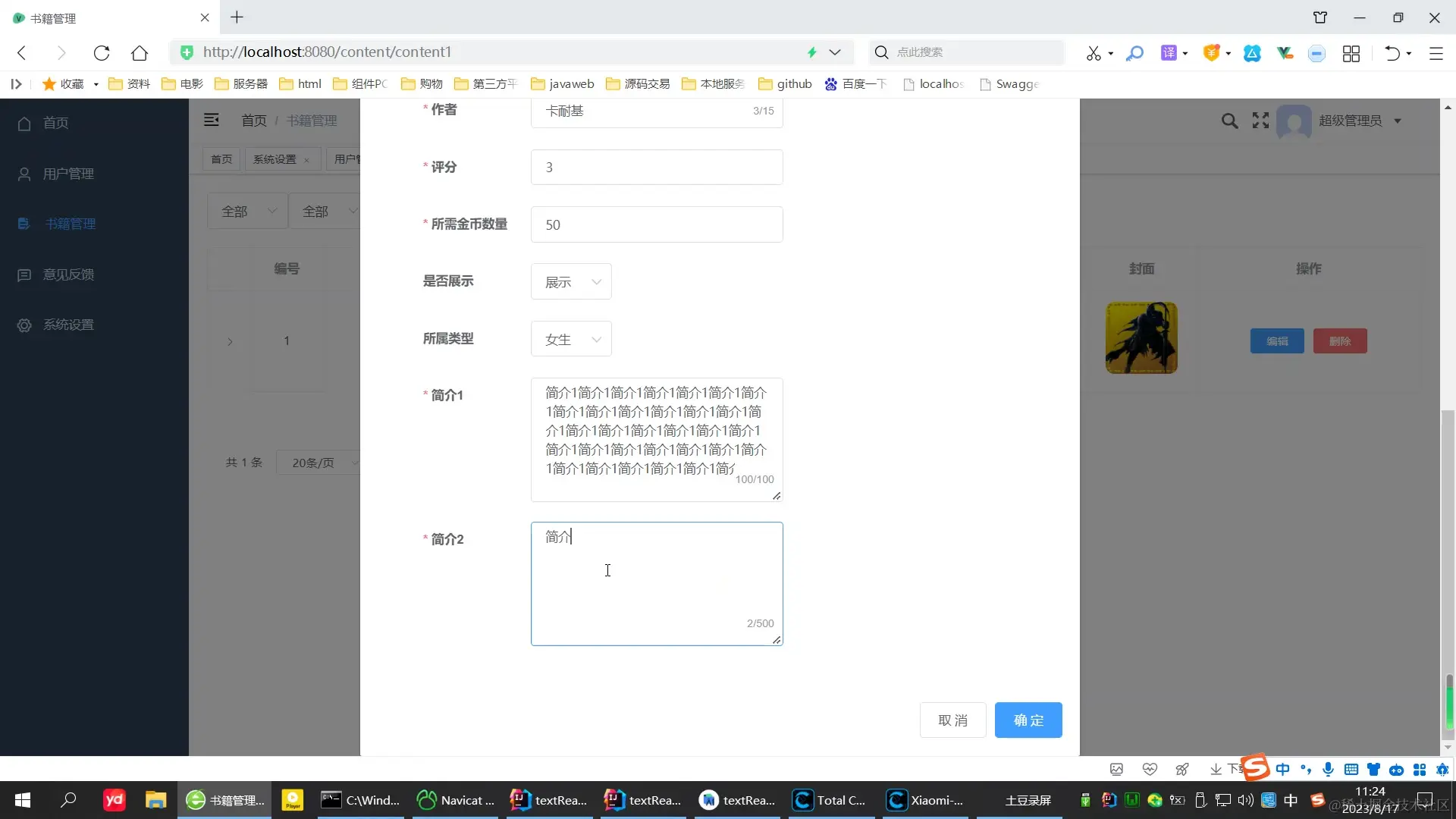The image size is (1456, 819).
Task: Expand row 1 in the book table
Action: coord(230,342)
